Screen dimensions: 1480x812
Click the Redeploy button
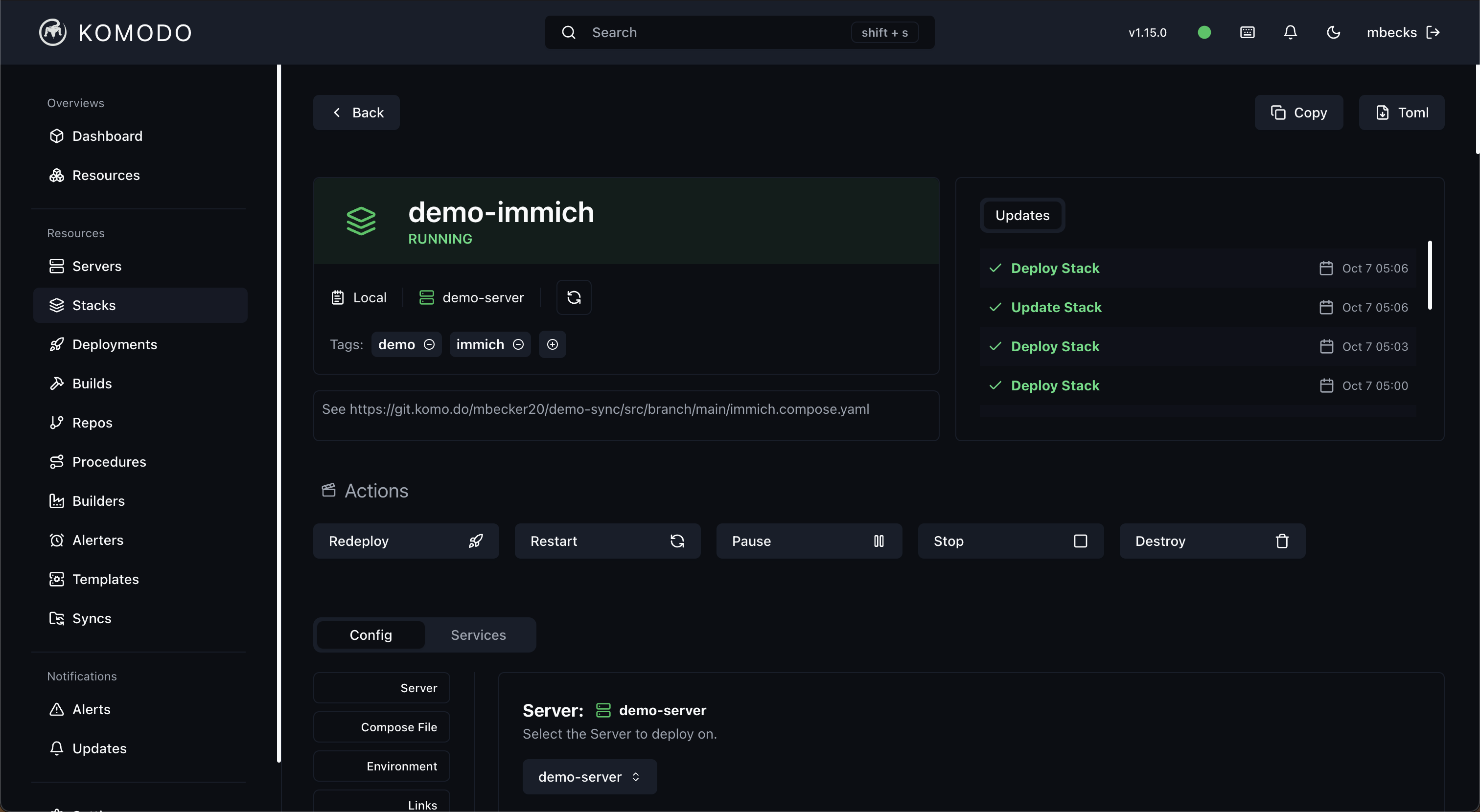[406, 541]
